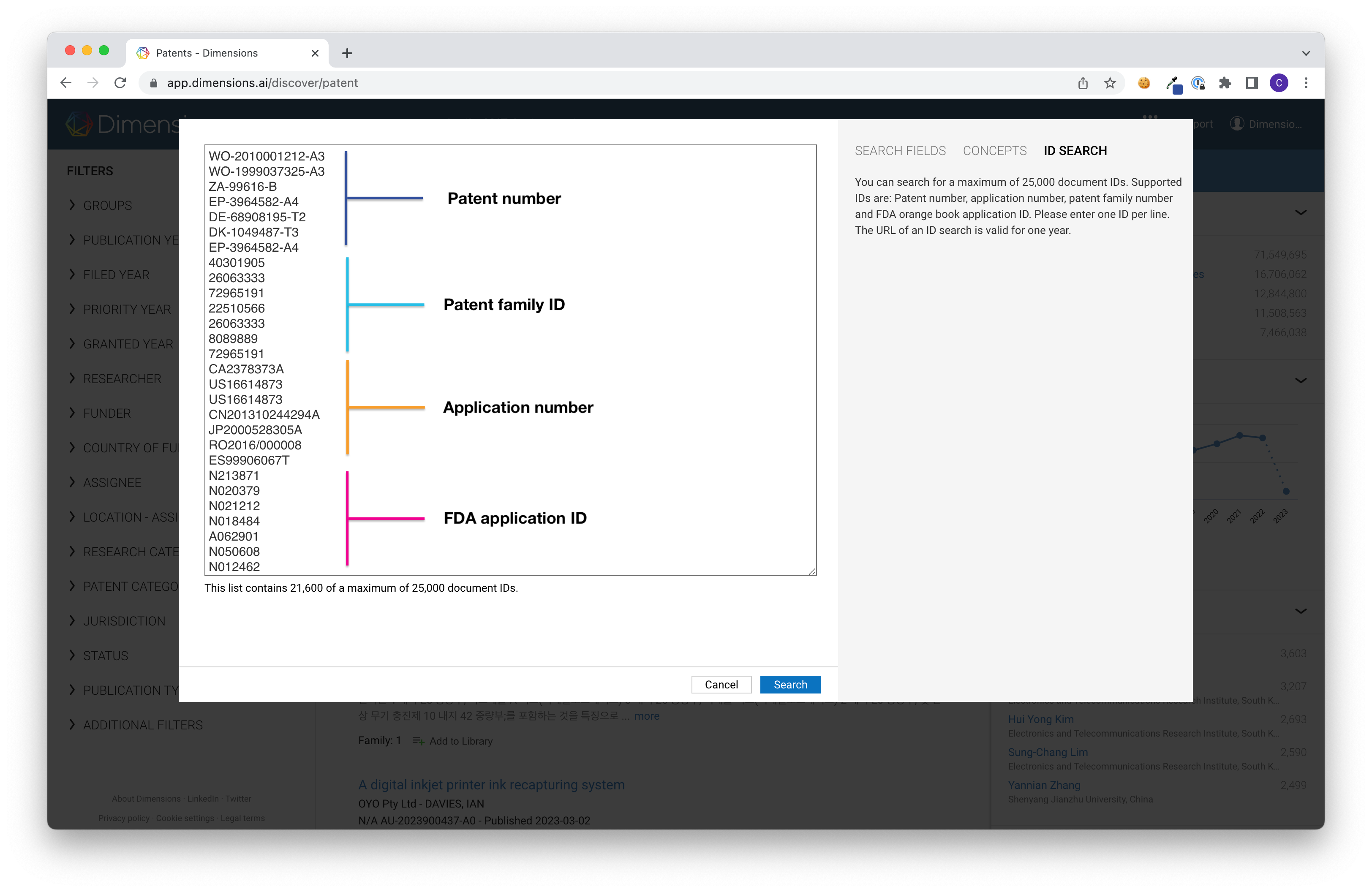Open the Chrome three-dot menu
The image size is (1372, 892).
[x=1306, y=83]
